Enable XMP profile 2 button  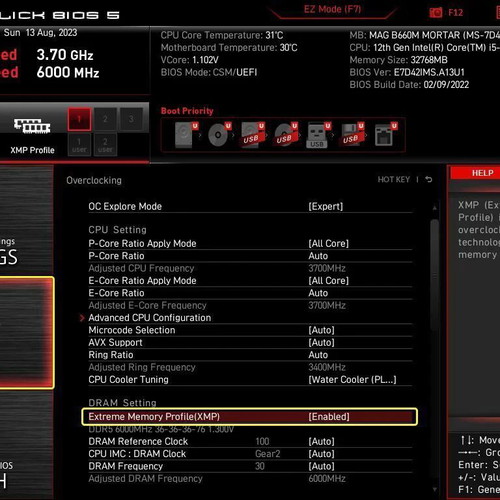[105, 119]
